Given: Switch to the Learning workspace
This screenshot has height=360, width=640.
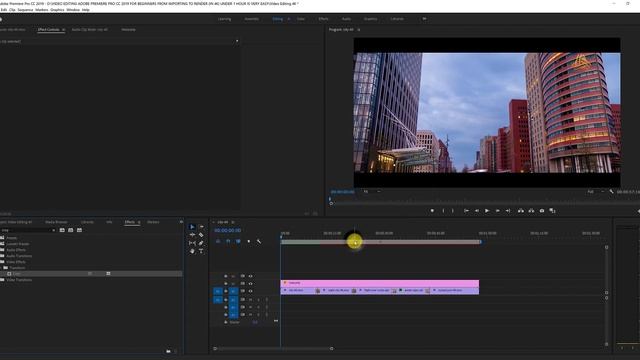Looking at the screenshot, I should [224, 19].
